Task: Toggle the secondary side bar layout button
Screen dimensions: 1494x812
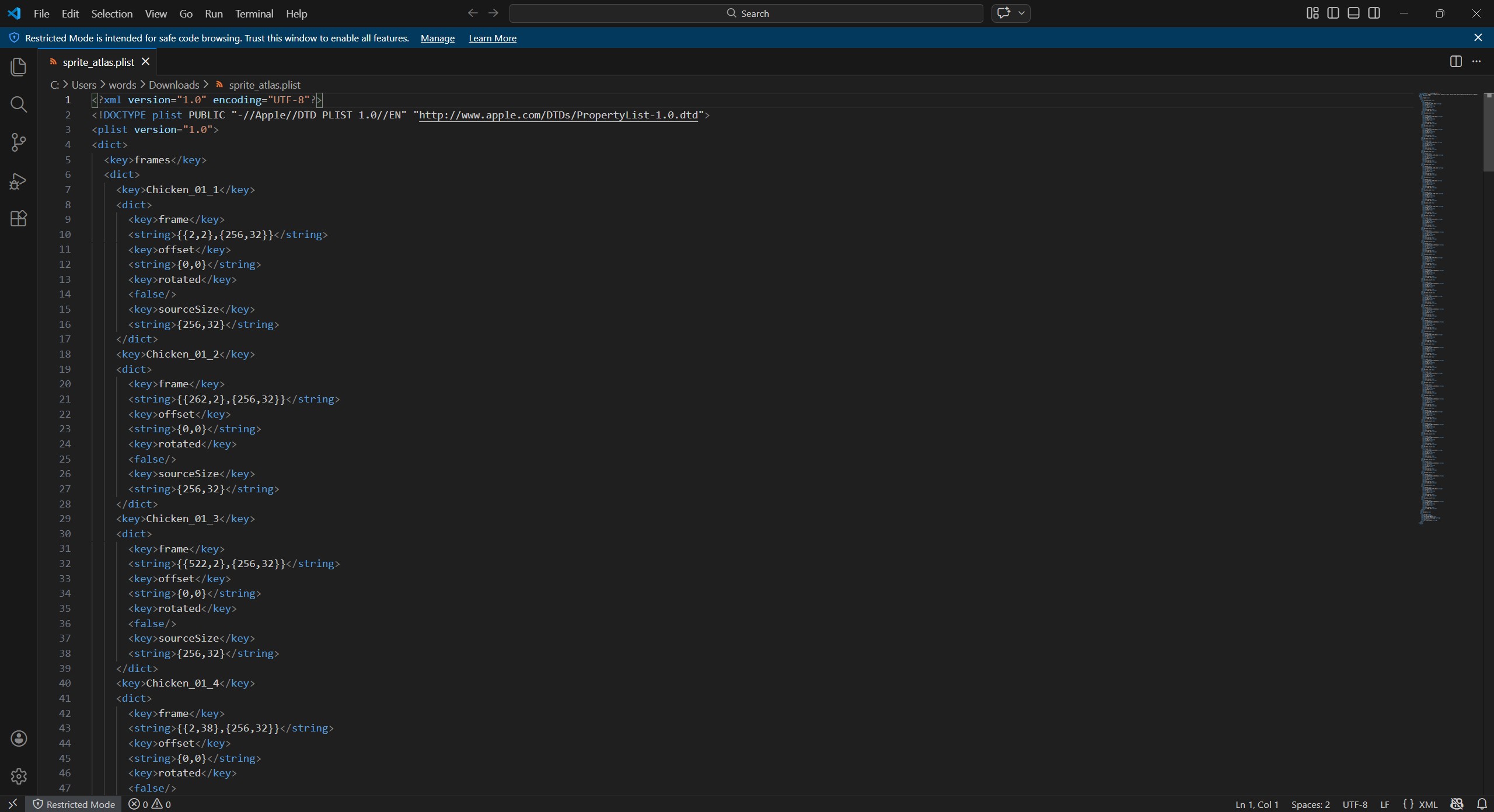Action: 1374,13
